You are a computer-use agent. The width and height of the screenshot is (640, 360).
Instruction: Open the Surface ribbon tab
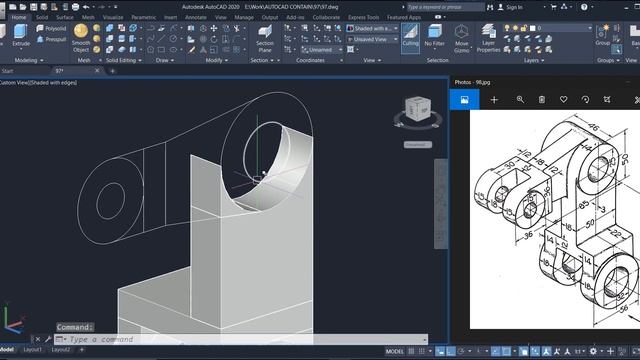[x=64, y=18]
